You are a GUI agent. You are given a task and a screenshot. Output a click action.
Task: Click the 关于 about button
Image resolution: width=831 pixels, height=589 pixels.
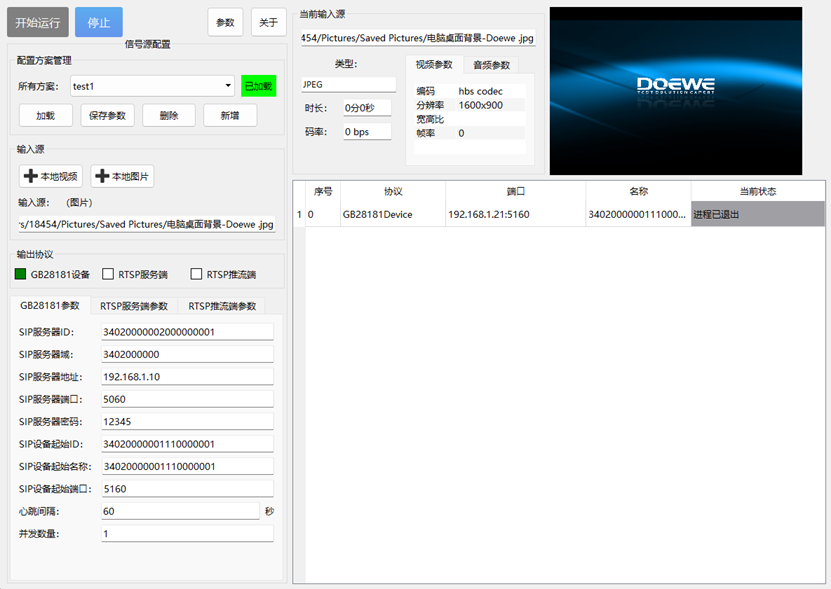pos(268,22)
